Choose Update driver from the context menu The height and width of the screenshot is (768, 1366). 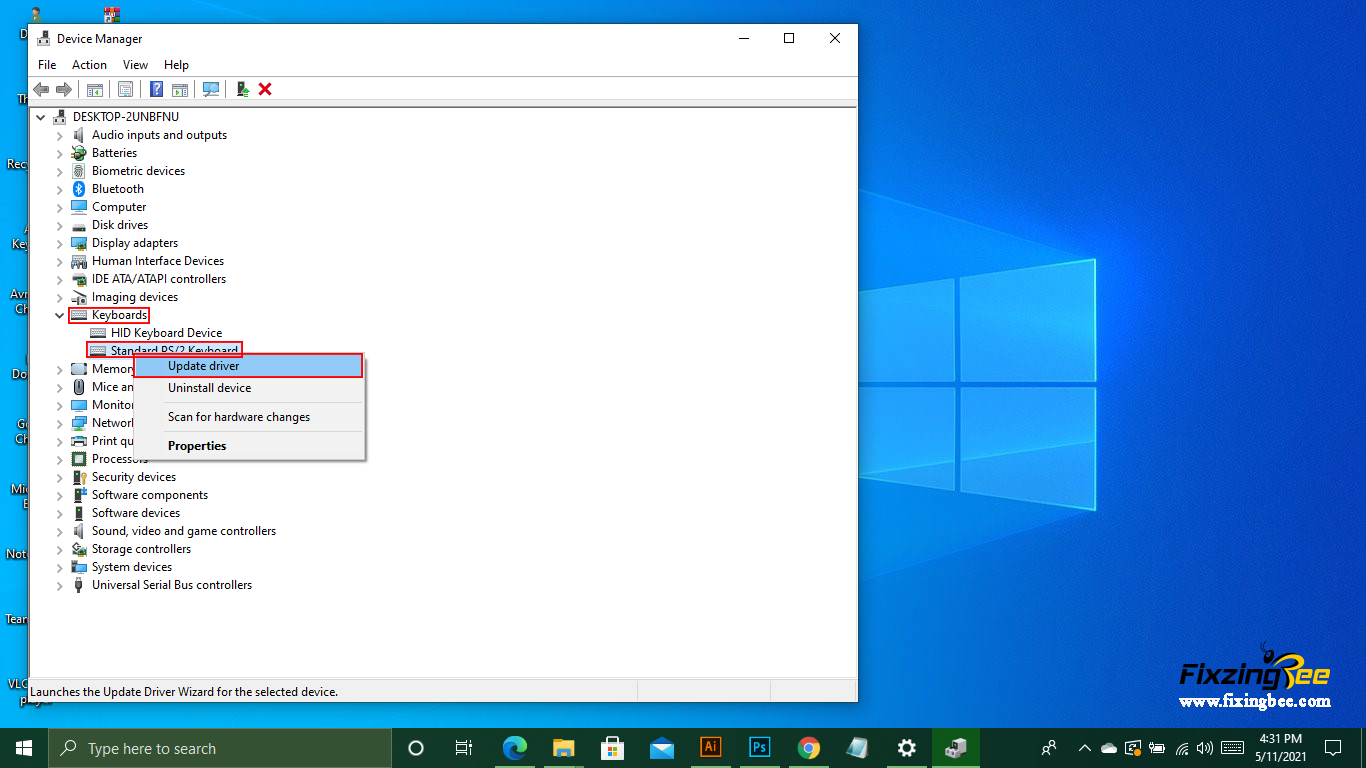click(x=204, y=366)
